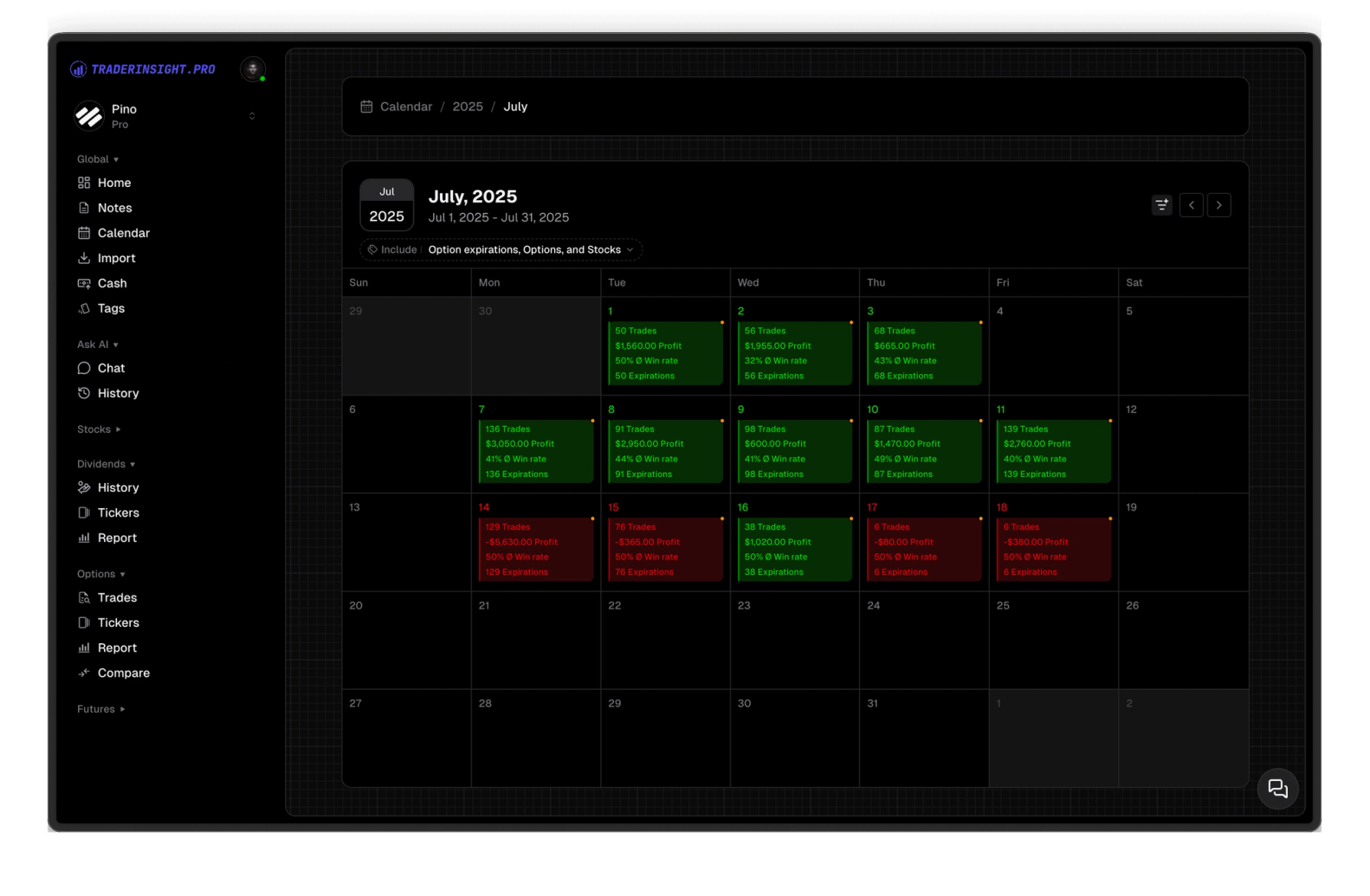
Task: Open Options Trades
Action: click(117, 597)
